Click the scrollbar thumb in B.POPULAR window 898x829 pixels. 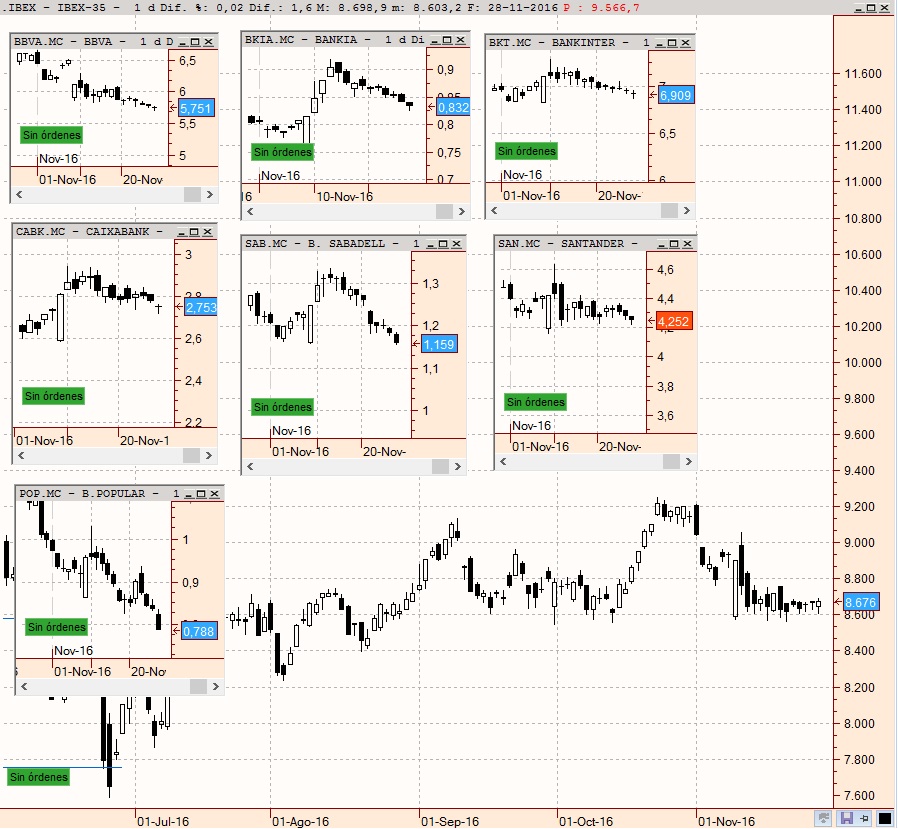click(x=198, y=686)
